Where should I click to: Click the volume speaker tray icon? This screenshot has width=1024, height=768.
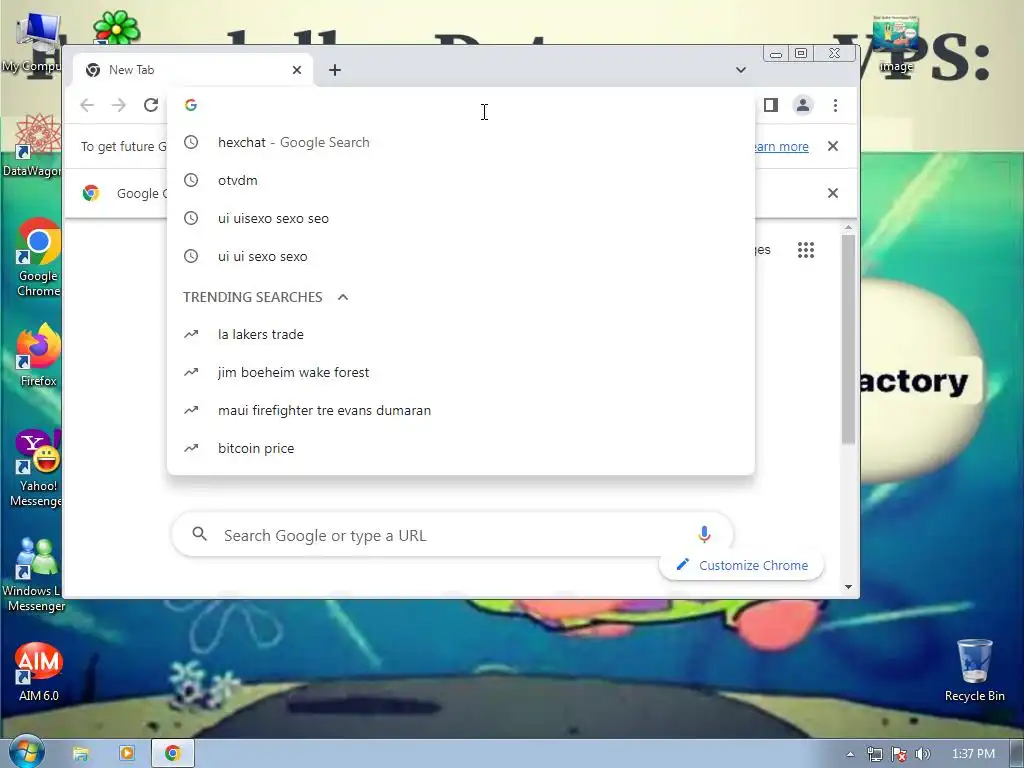click(x=922, y=754)
